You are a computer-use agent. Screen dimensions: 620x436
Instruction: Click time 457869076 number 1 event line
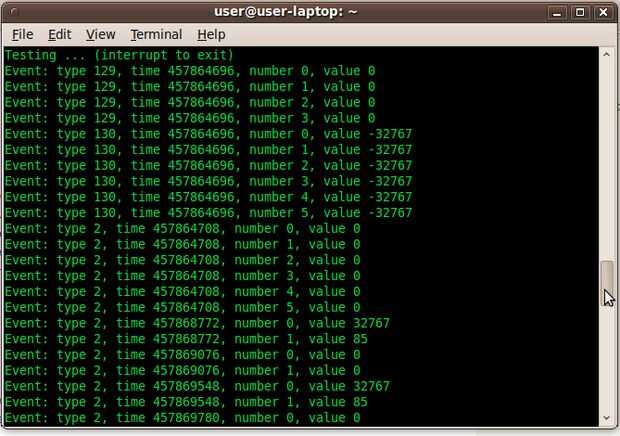click(183, 371)
